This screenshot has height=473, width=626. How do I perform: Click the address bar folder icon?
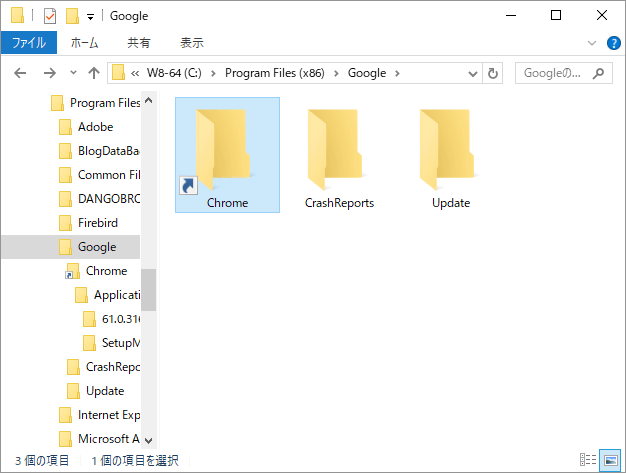click(118, 73)
